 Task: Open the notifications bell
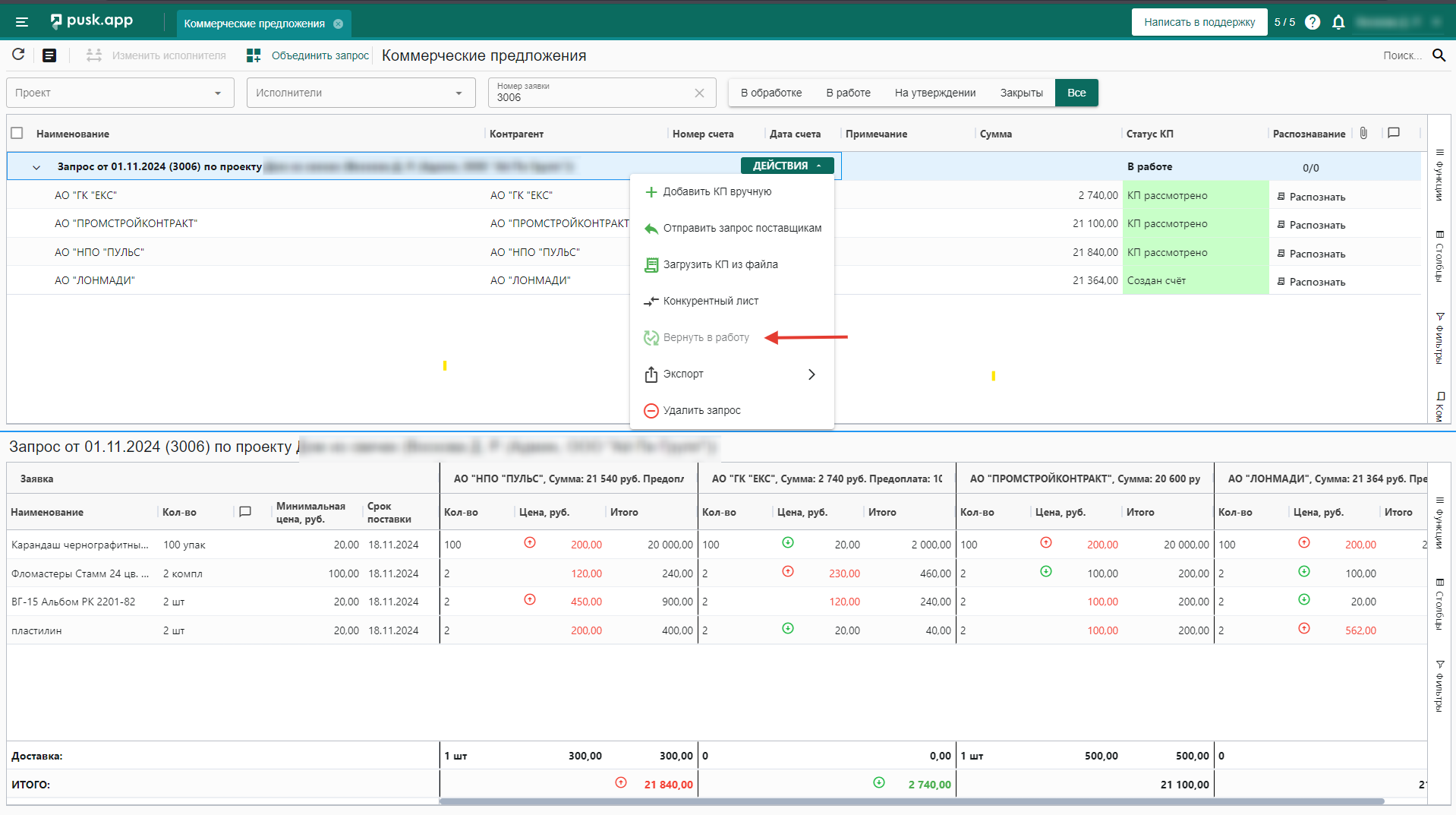pos(1338,22)
